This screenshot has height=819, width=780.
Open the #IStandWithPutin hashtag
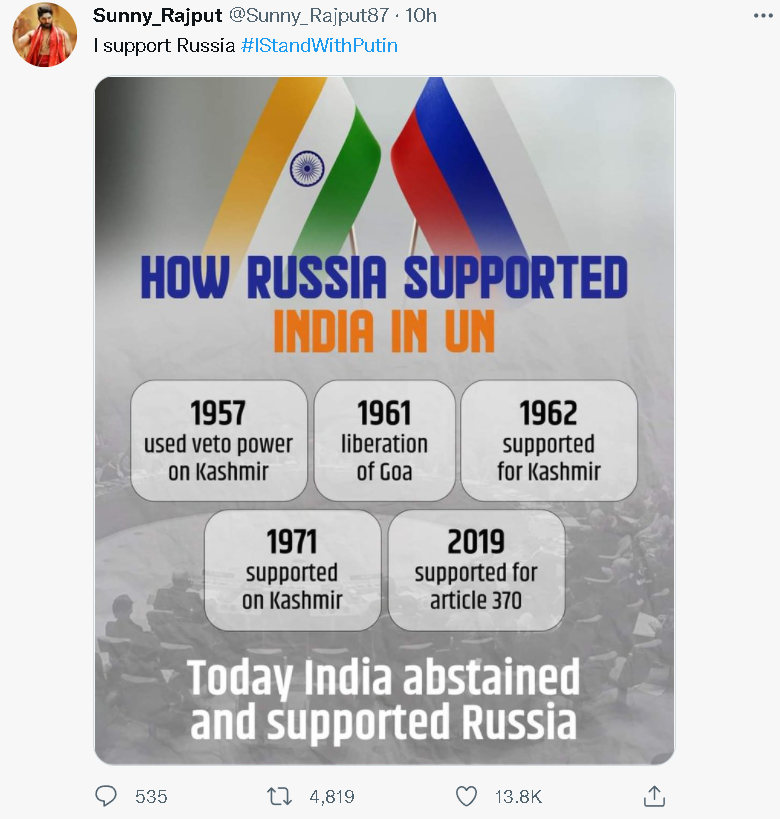[319, 46]
